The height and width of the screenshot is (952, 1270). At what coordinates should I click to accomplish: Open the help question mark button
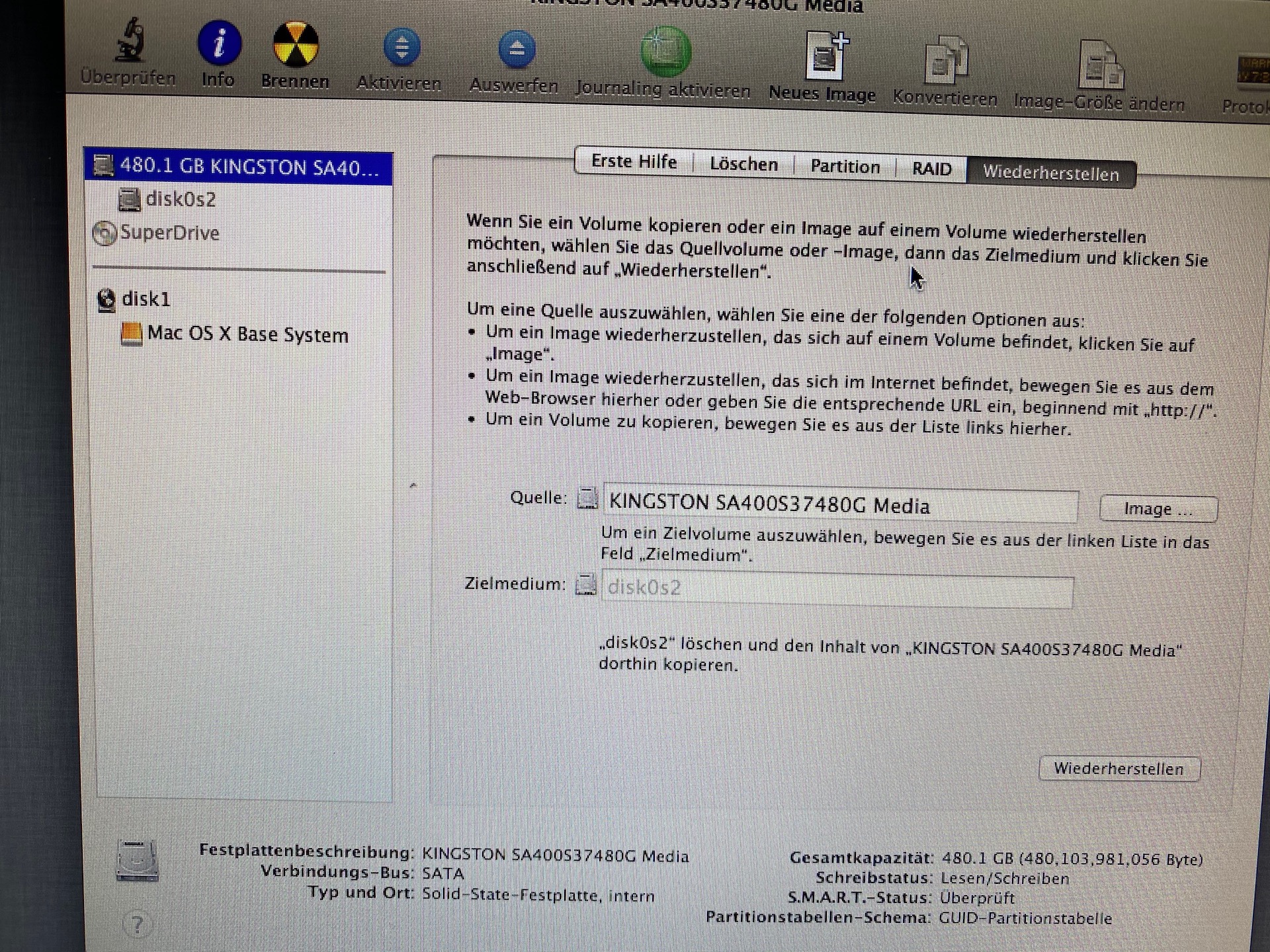point(138,924)
